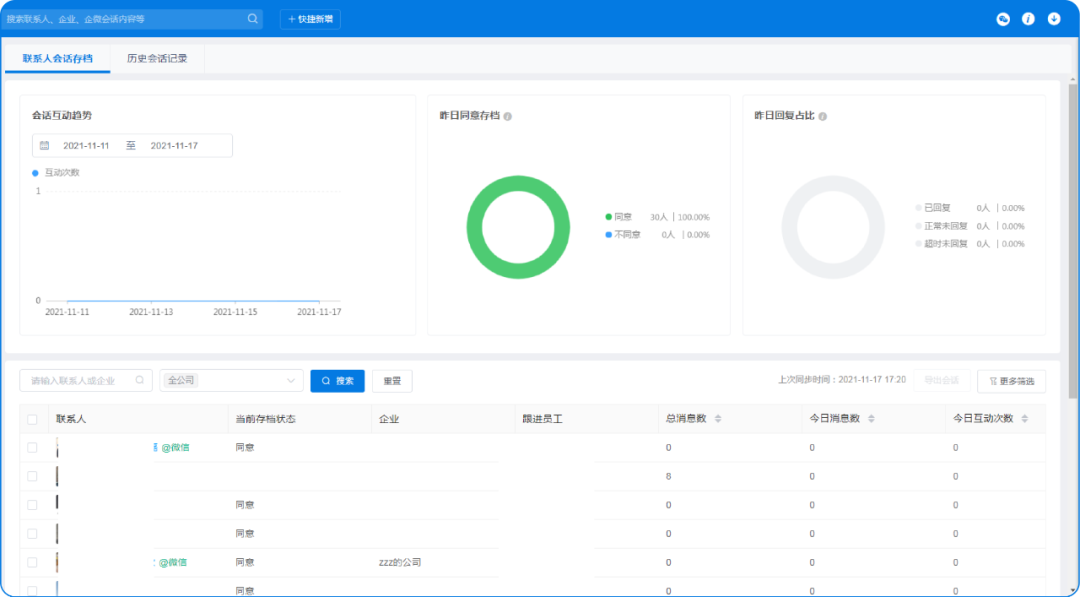The height and width of the screenshot is (597, 1080).
Task: Check the first contact row with @微信
Action: 32,448
